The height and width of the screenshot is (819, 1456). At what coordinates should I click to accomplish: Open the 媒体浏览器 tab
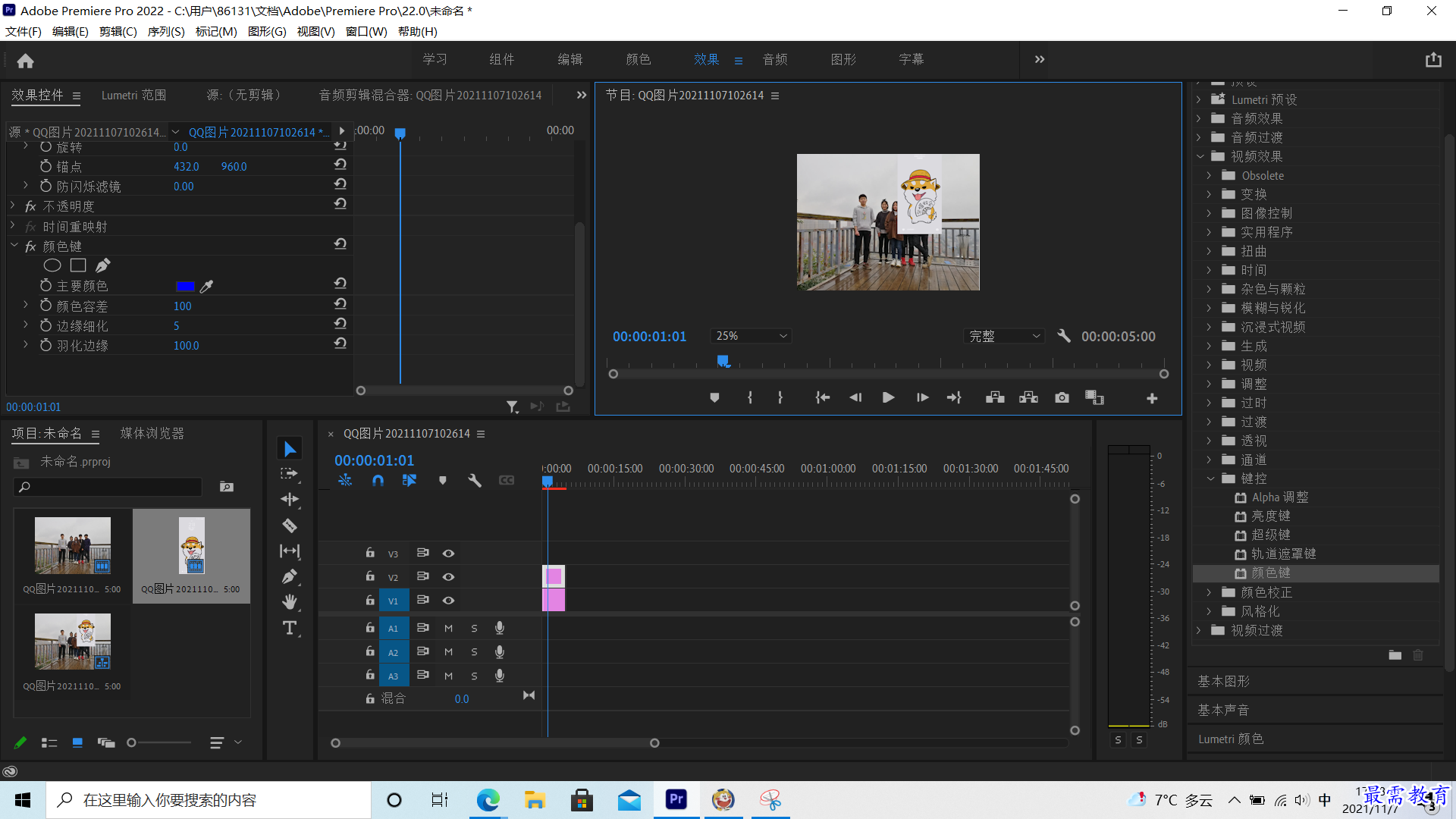pos(152,434)
